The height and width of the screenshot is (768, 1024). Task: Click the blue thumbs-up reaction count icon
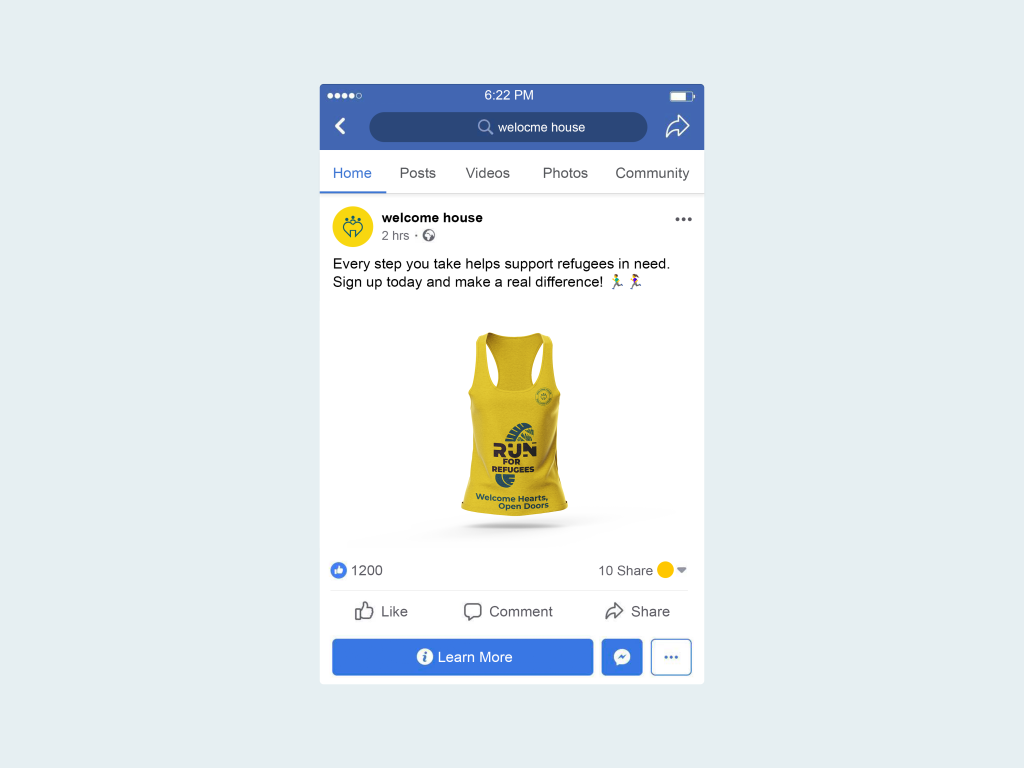(338, 571)
